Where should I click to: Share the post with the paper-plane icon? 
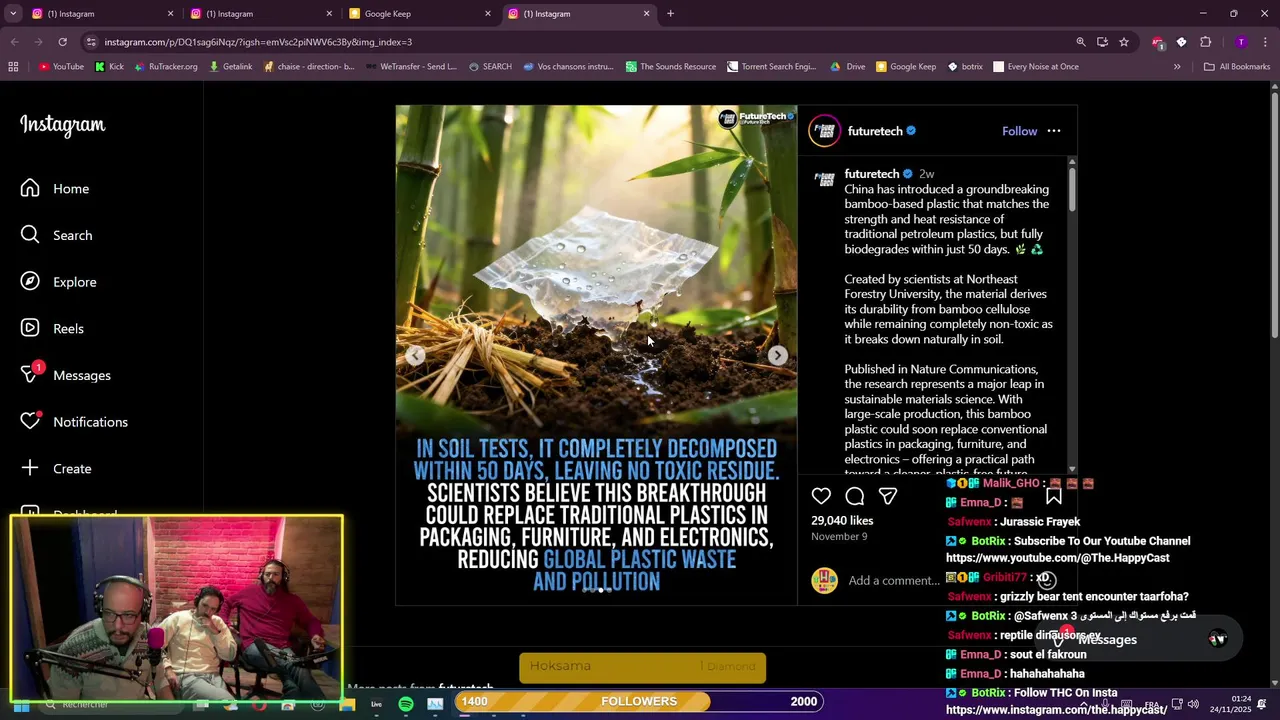[x=887, y=496]
